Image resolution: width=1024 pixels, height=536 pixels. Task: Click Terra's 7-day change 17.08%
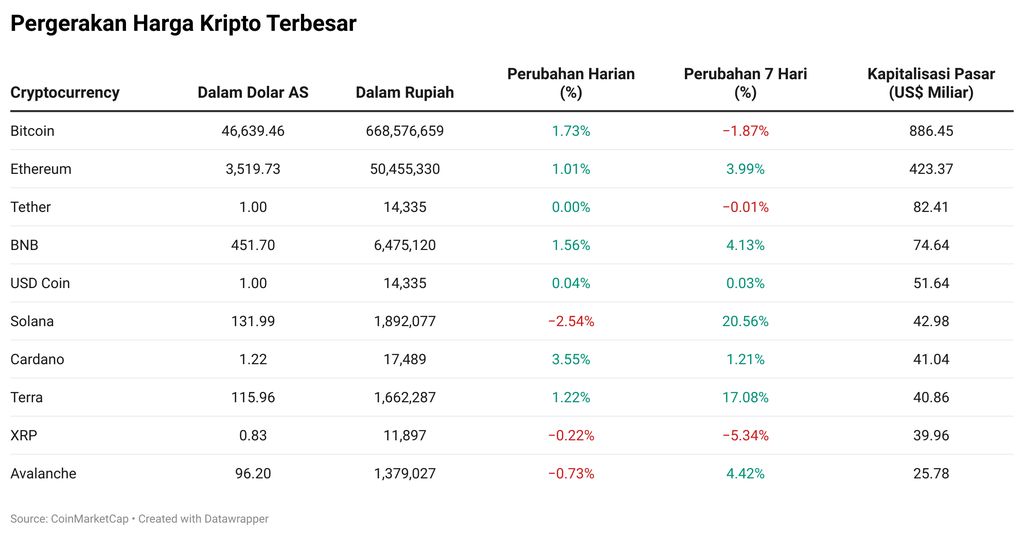tap(745, 397)
